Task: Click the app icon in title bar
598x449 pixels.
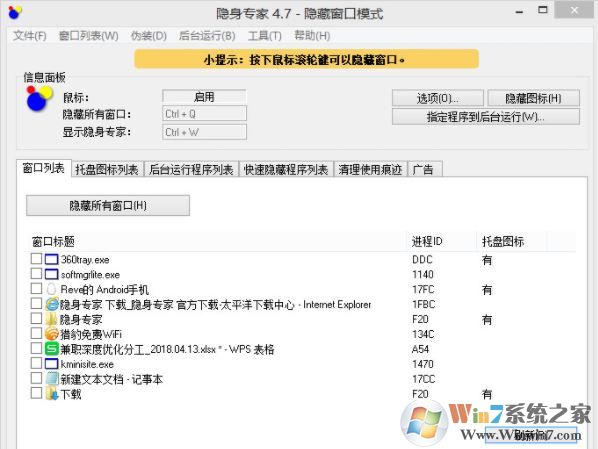Action: tap(15, 13)
